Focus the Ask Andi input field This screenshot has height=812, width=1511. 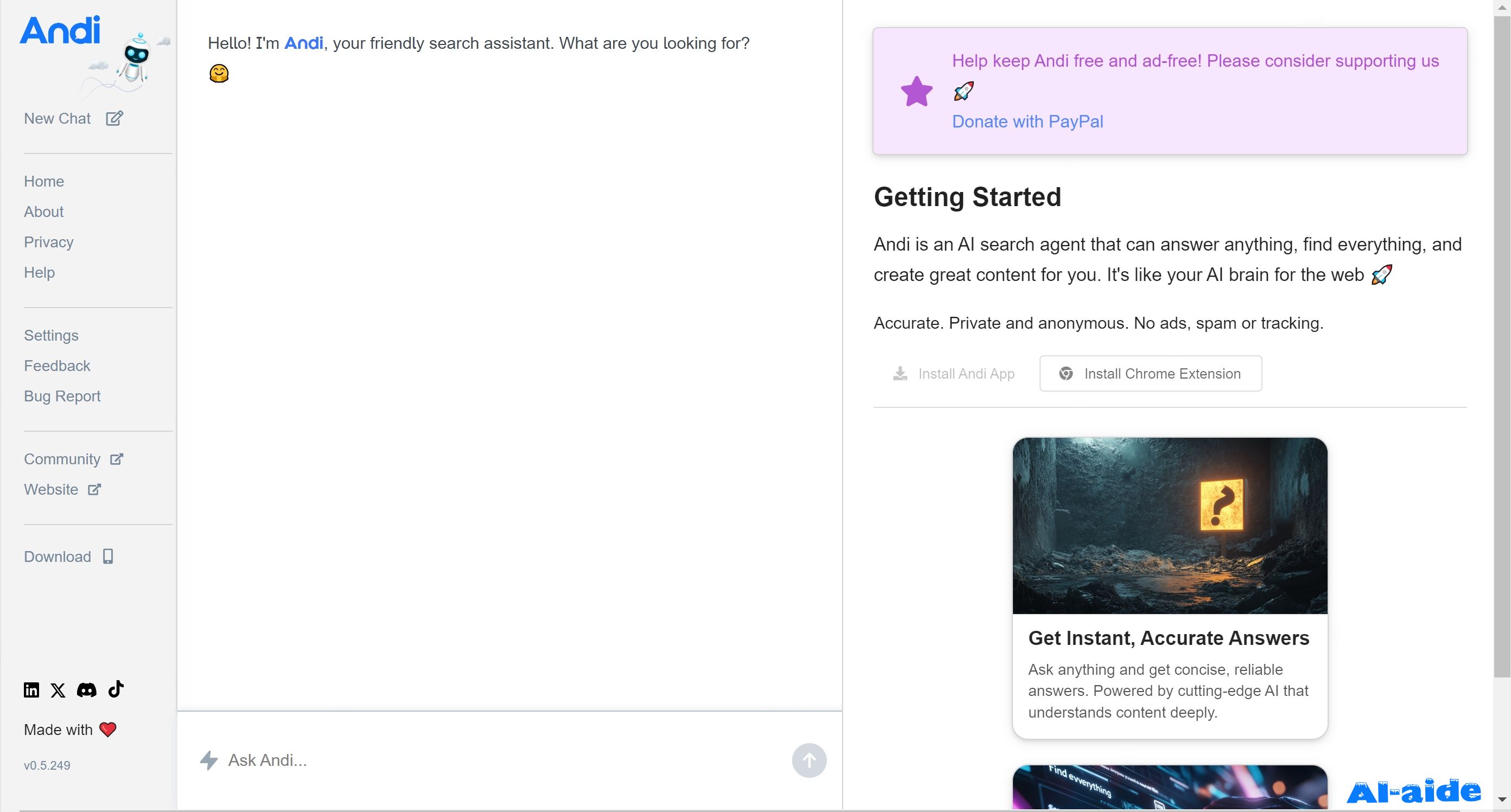505,760
